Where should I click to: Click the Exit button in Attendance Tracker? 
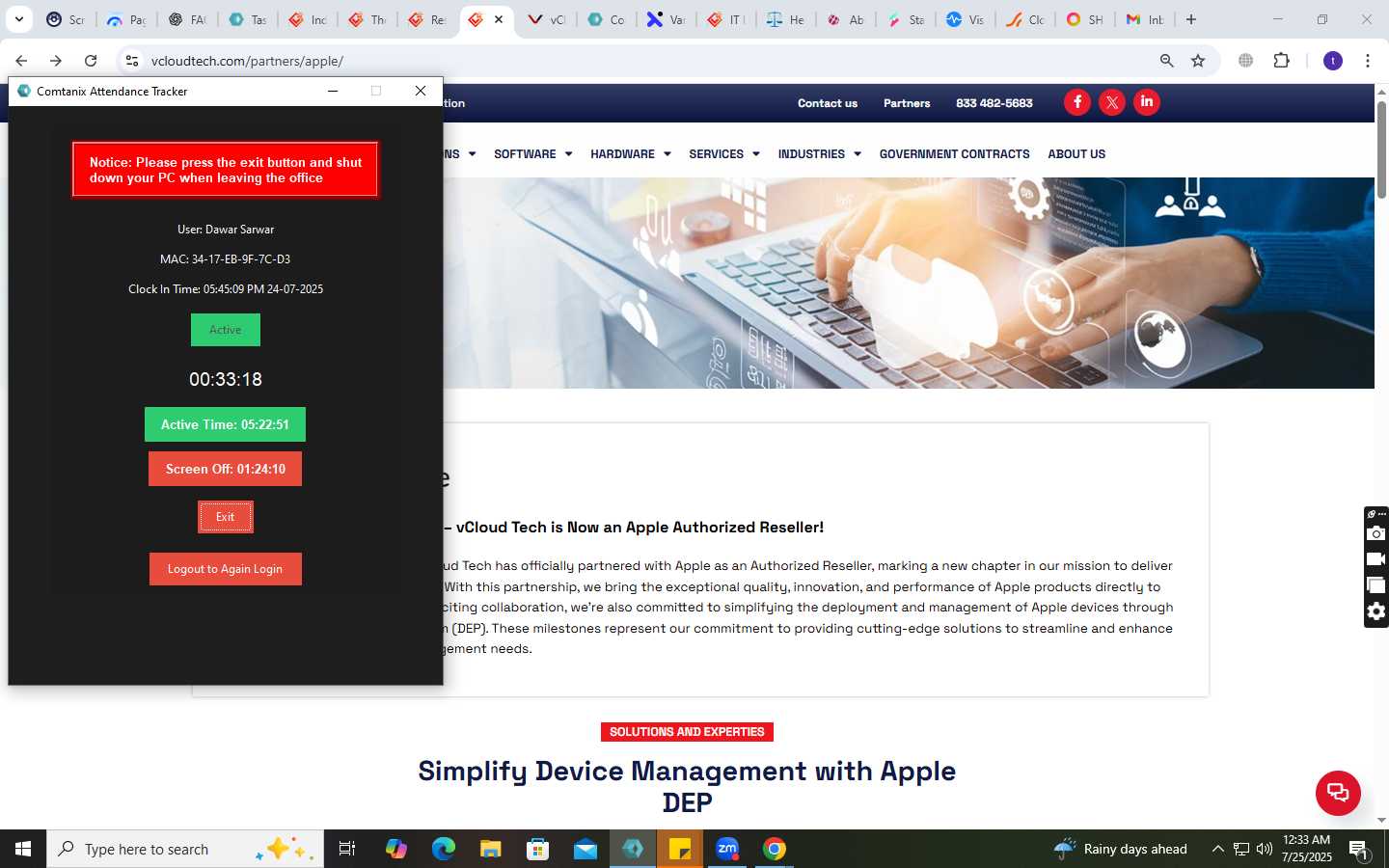(x=225, y=517)
